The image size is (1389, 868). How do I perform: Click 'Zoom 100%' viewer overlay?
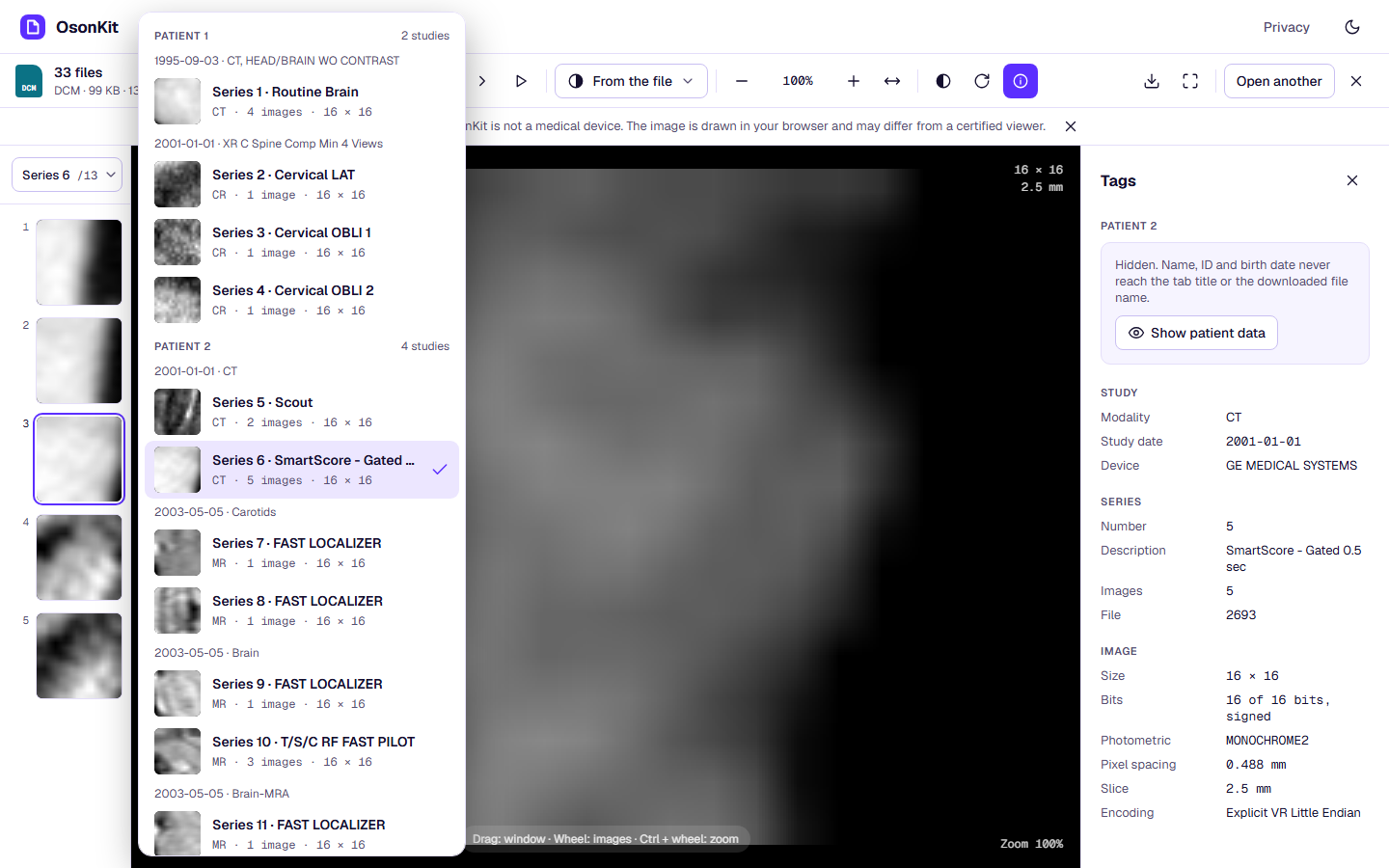(1031, 844)
